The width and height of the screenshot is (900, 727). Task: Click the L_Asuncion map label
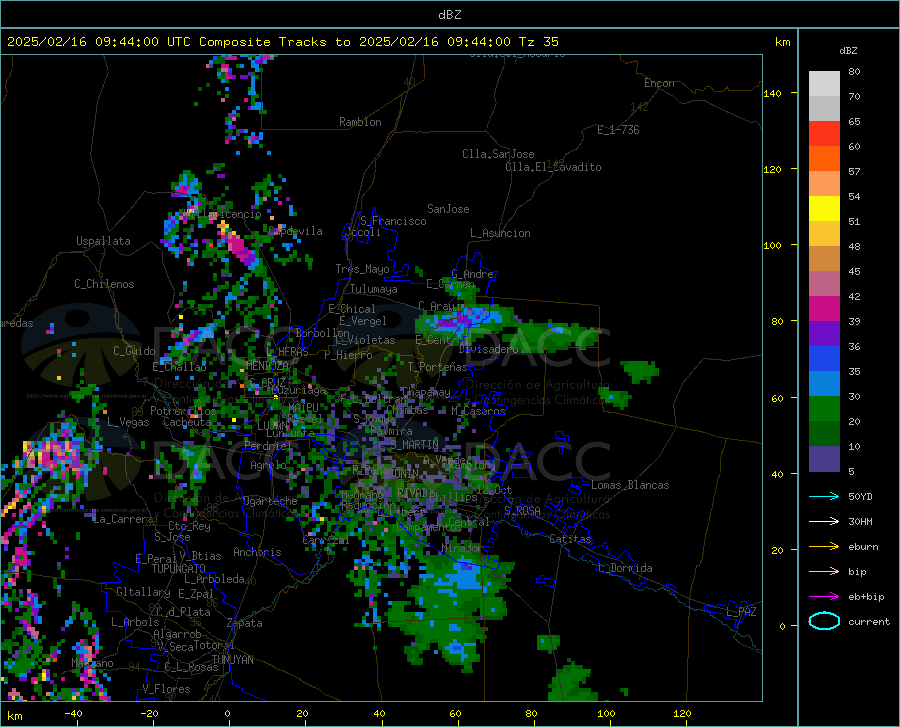tap(500, 233)
